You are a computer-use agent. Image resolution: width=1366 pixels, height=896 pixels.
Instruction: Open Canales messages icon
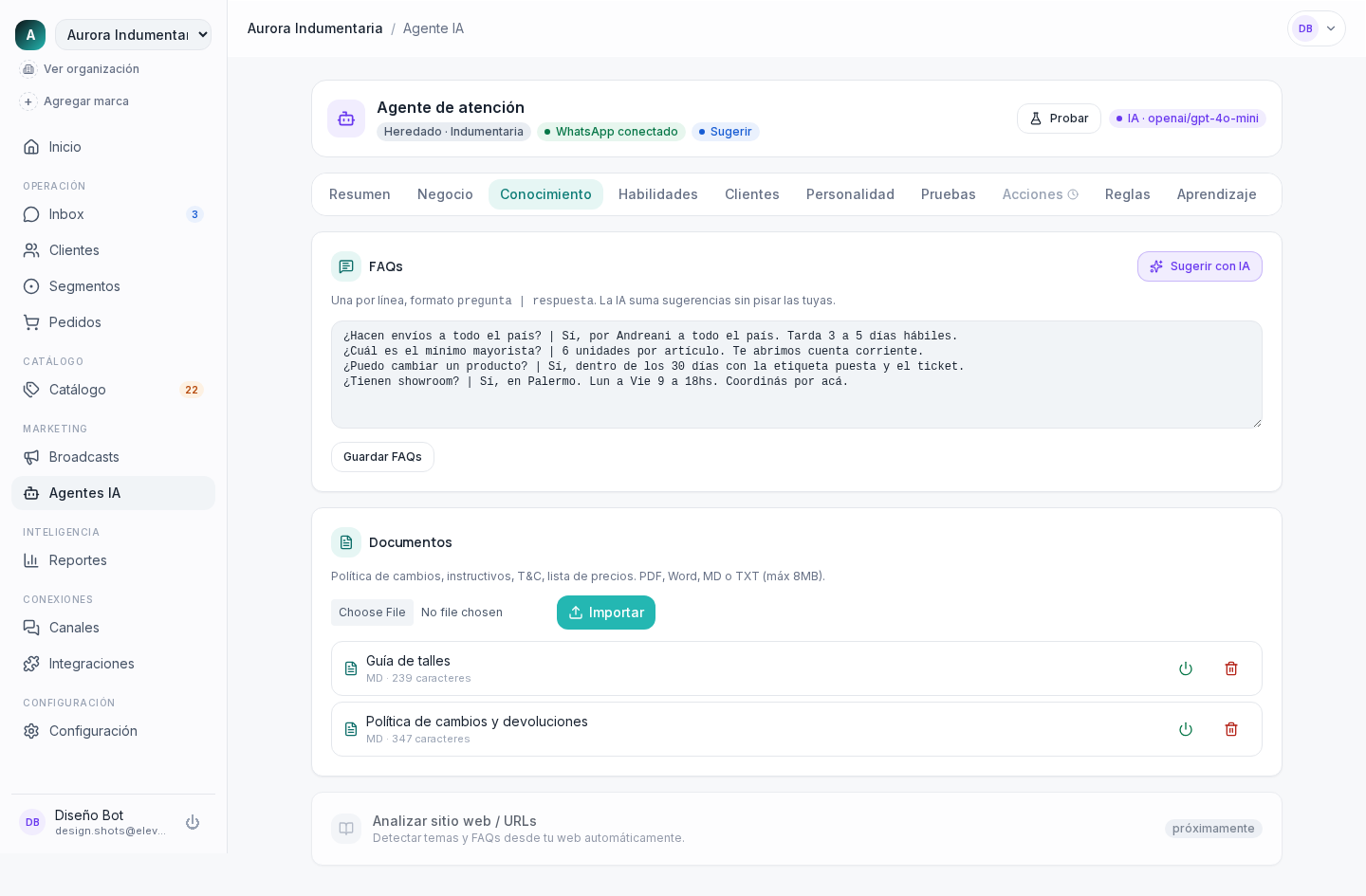[31, 628]
